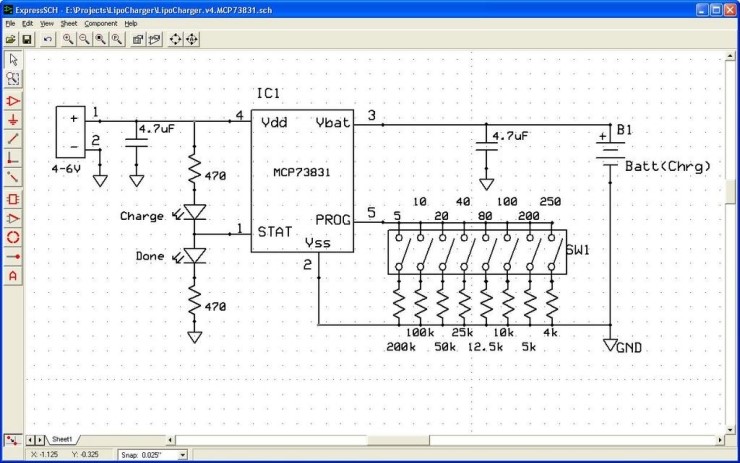This screenshot has height=463, width=740.
Task: Save the schematic with the floppy disk icon
Action: point(27,39)
